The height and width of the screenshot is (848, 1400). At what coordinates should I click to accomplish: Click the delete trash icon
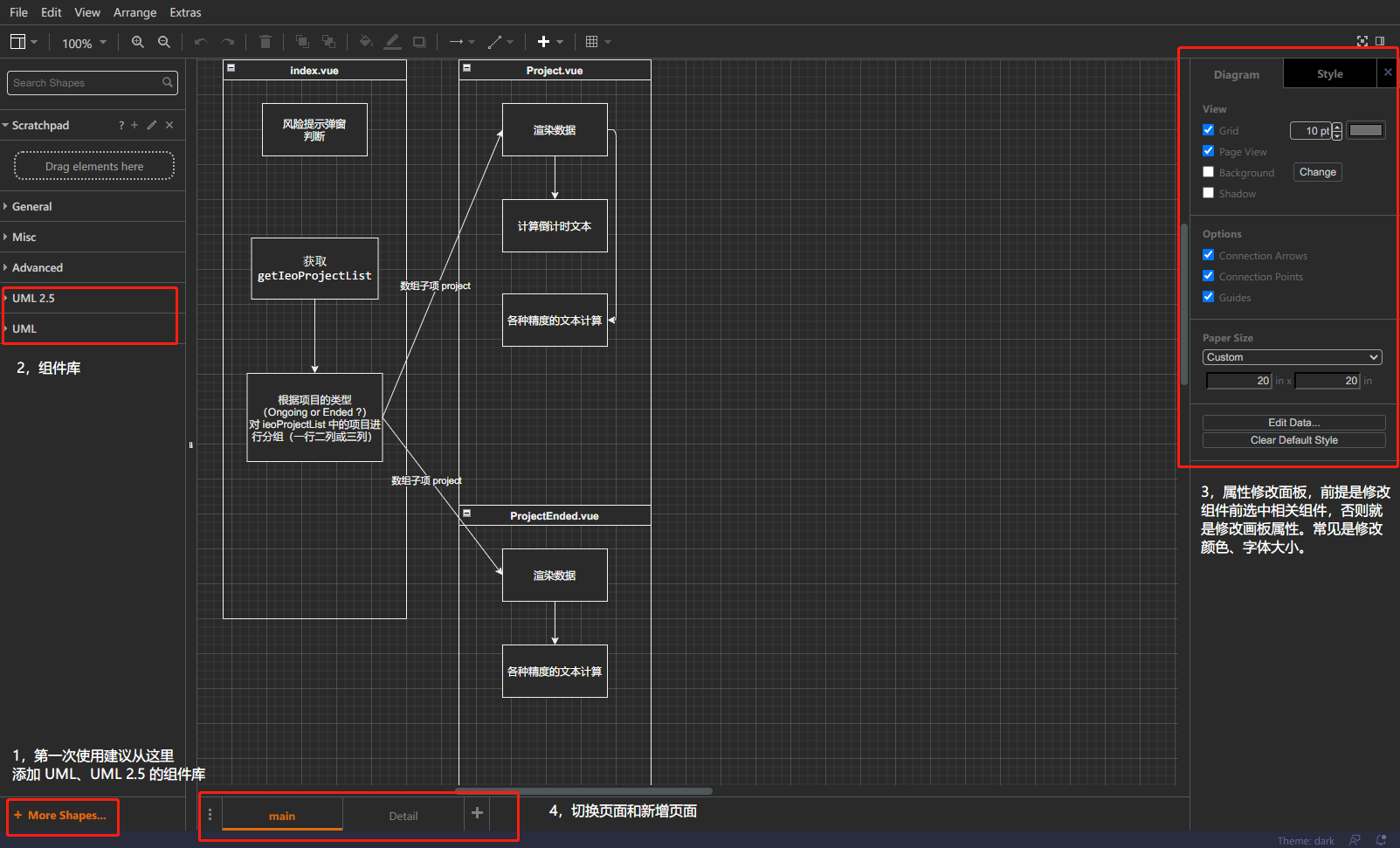(x=266, y=42)
